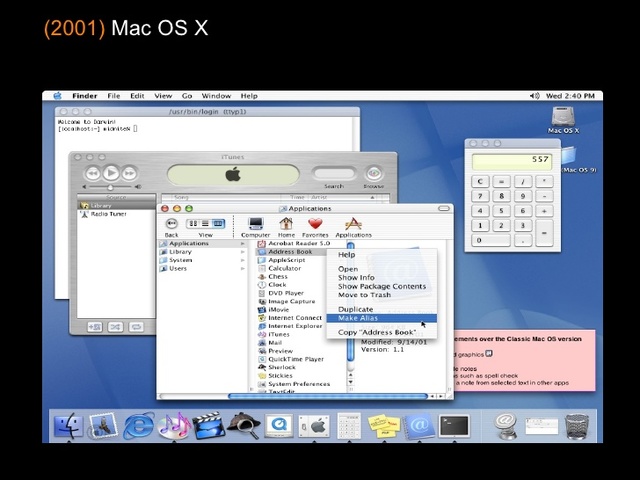Screen dimensions: 640x480
Task: Choose Show Package Contents
Action: (382, 286)
